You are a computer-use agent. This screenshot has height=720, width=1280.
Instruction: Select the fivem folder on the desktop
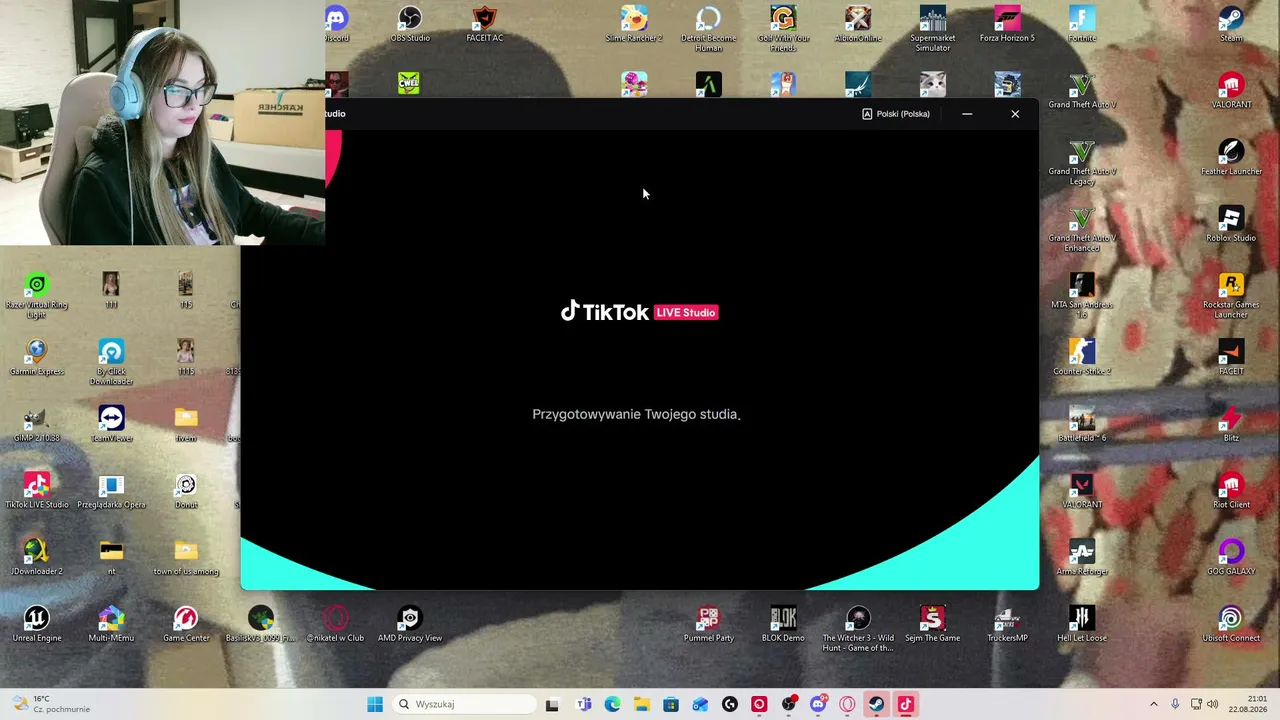tap(186, 424)
